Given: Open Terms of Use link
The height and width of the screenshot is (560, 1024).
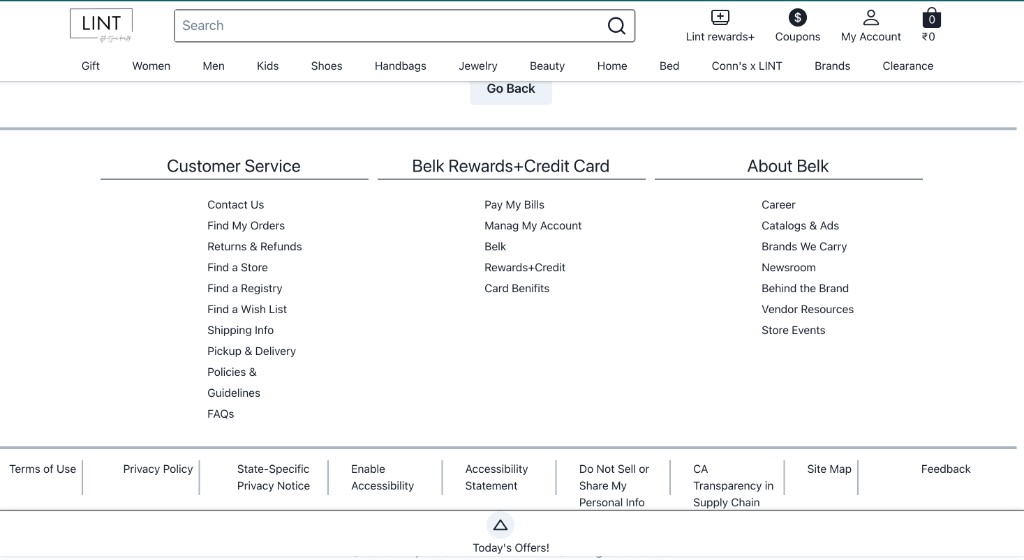Looking at the screenshot, I should [42, 469].
